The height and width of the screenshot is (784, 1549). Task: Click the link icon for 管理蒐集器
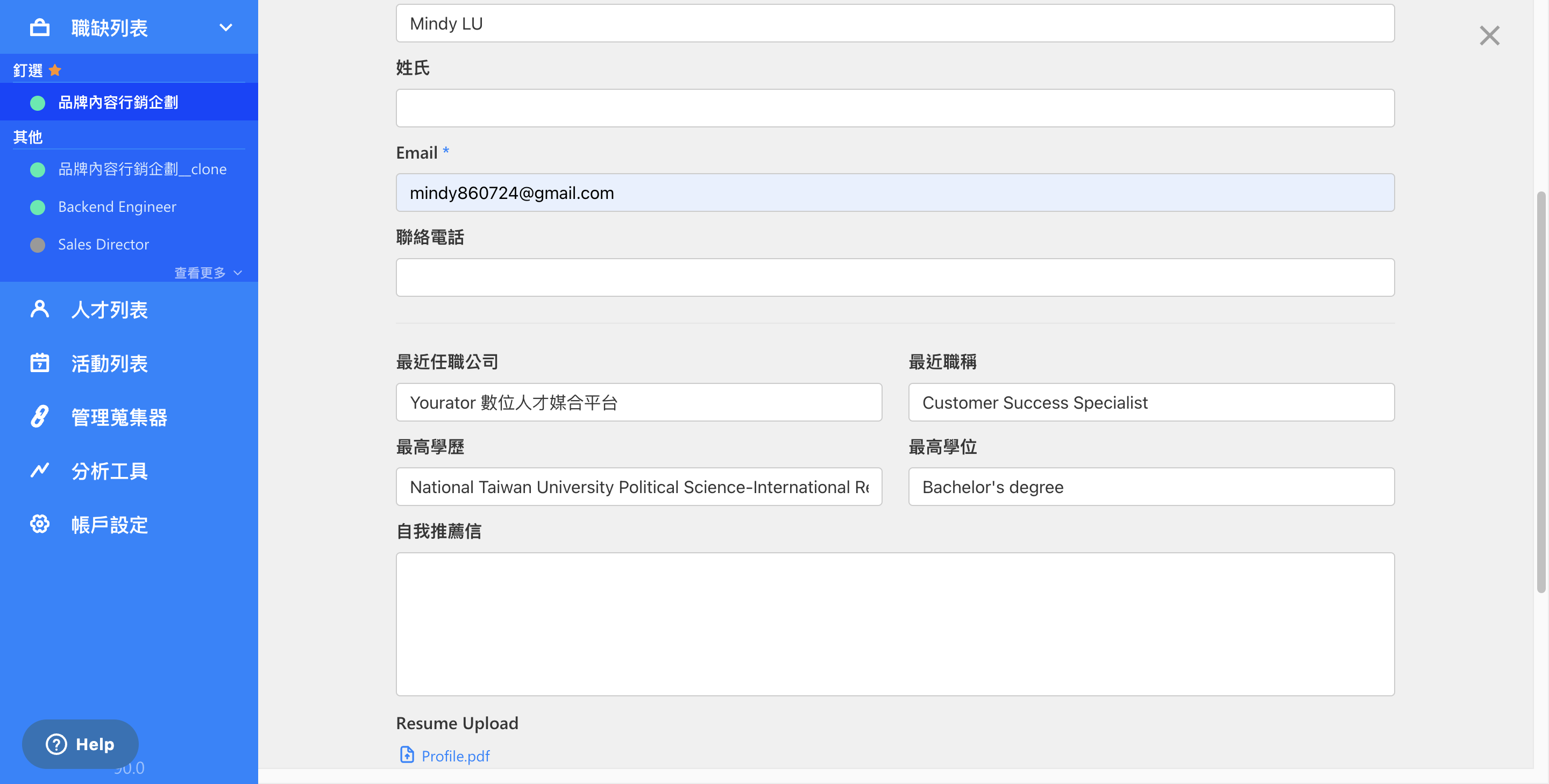(x=40, y=417)
